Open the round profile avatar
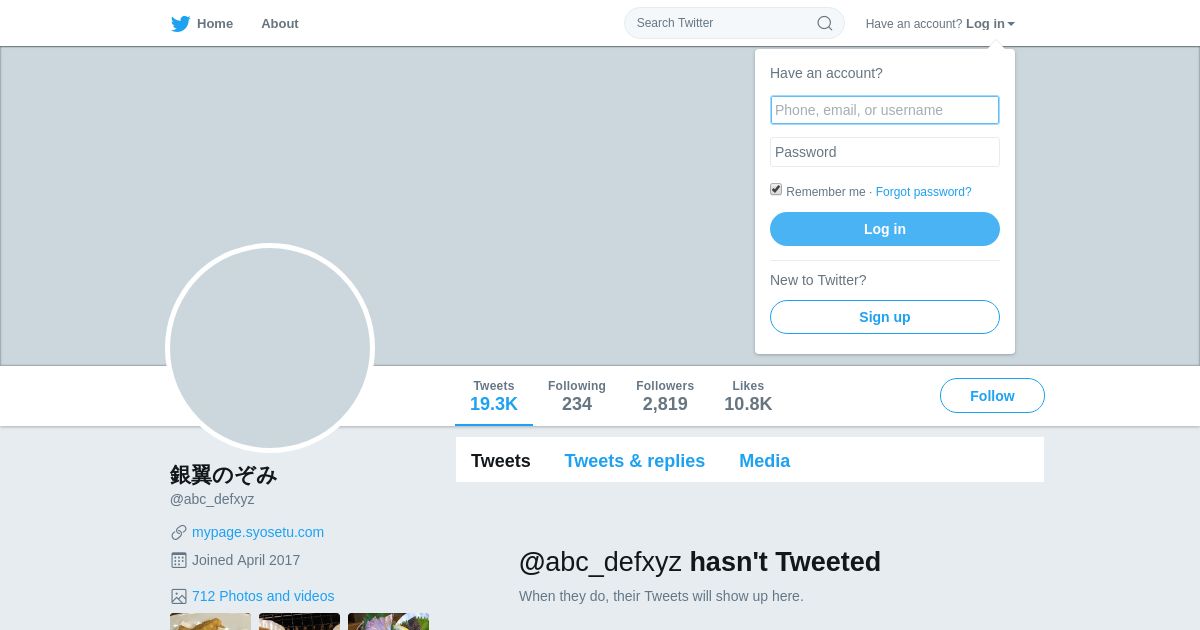 pyautogui.click(x=270, y=348)
